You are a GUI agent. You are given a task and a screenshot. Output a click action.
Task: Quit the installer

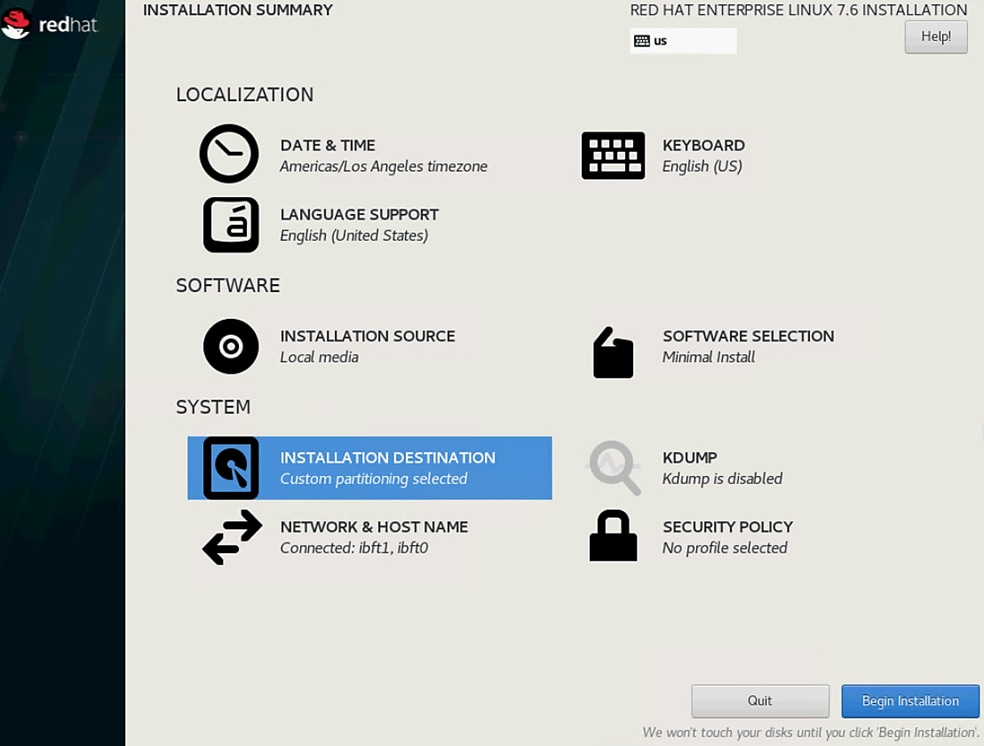pos(760,701)
